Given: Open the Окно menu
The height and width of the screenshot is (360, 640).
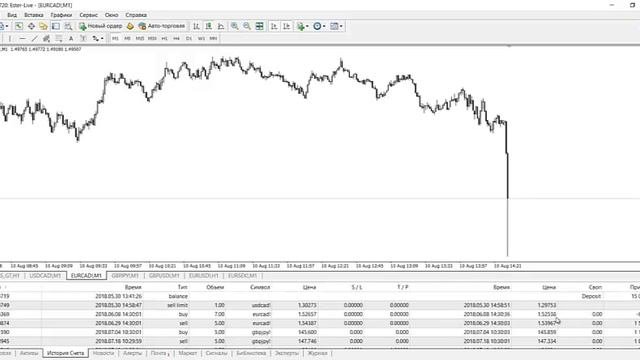Looking at the screenshot, I should (111, 15).
